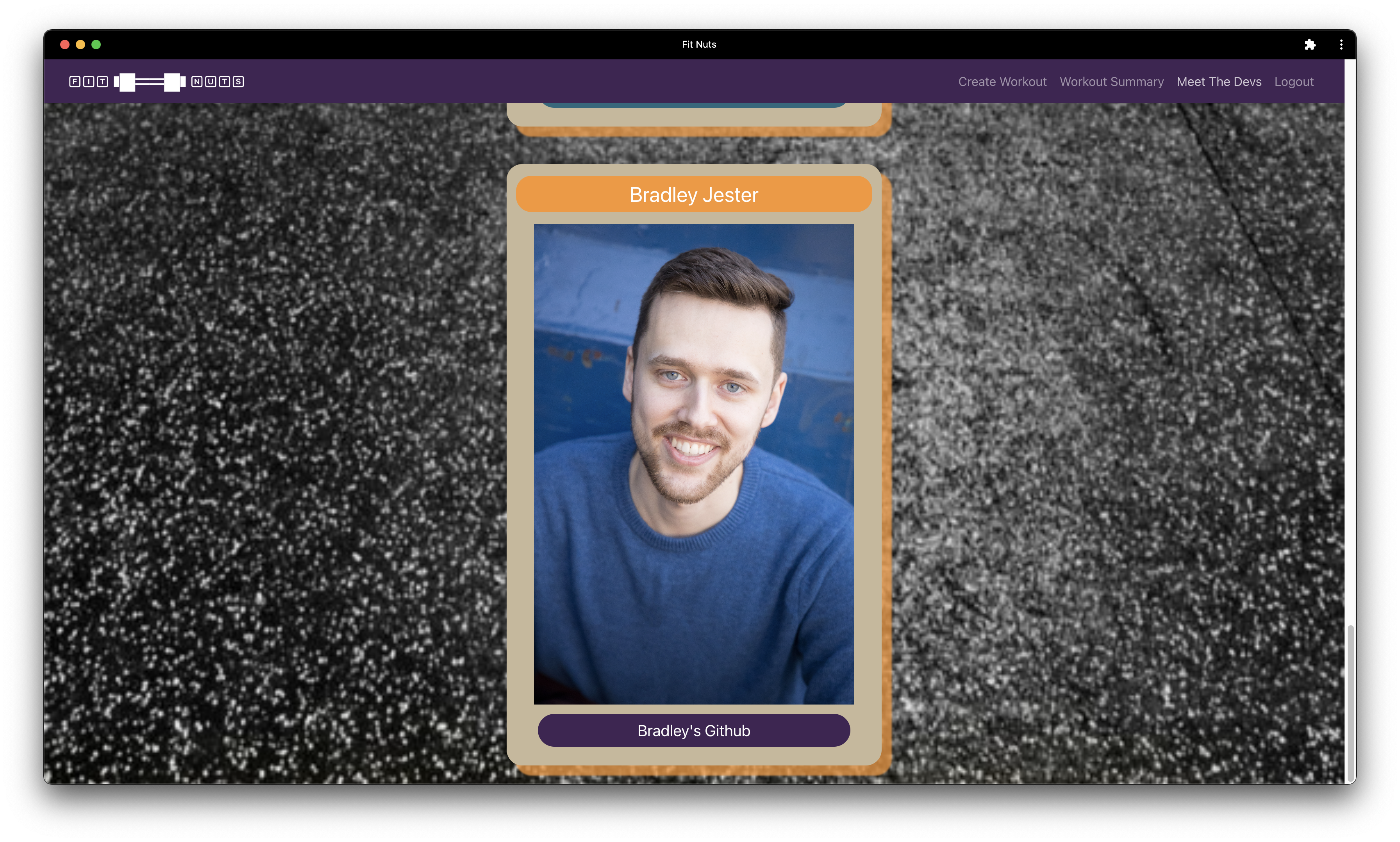The width and height of the screenshot is (1400, 842).
Task: Select Meet The Devs nav link
Action: tap(1218, 82)
